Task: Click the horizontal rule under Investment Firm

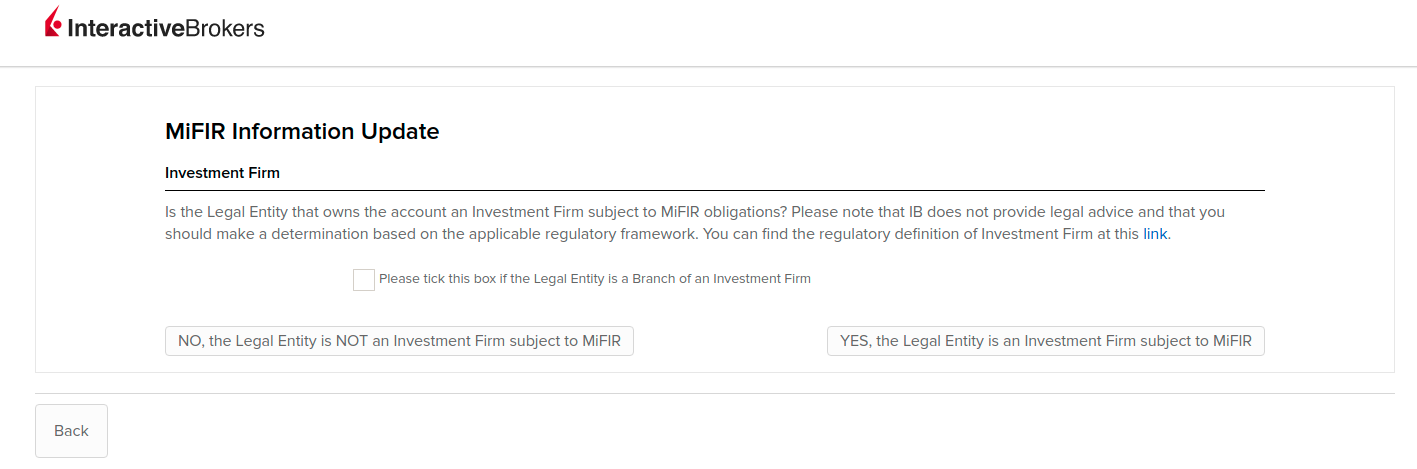Action: [715, 190]
